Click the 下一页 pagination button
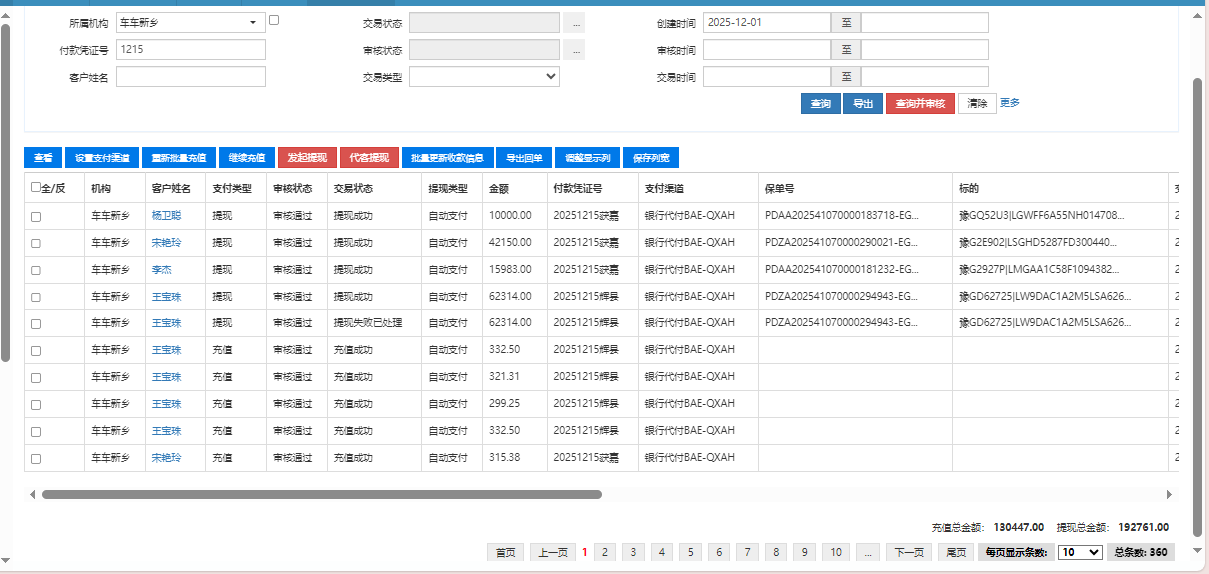The width and height of the screenshot is (1209, 574). coord(908,552)
